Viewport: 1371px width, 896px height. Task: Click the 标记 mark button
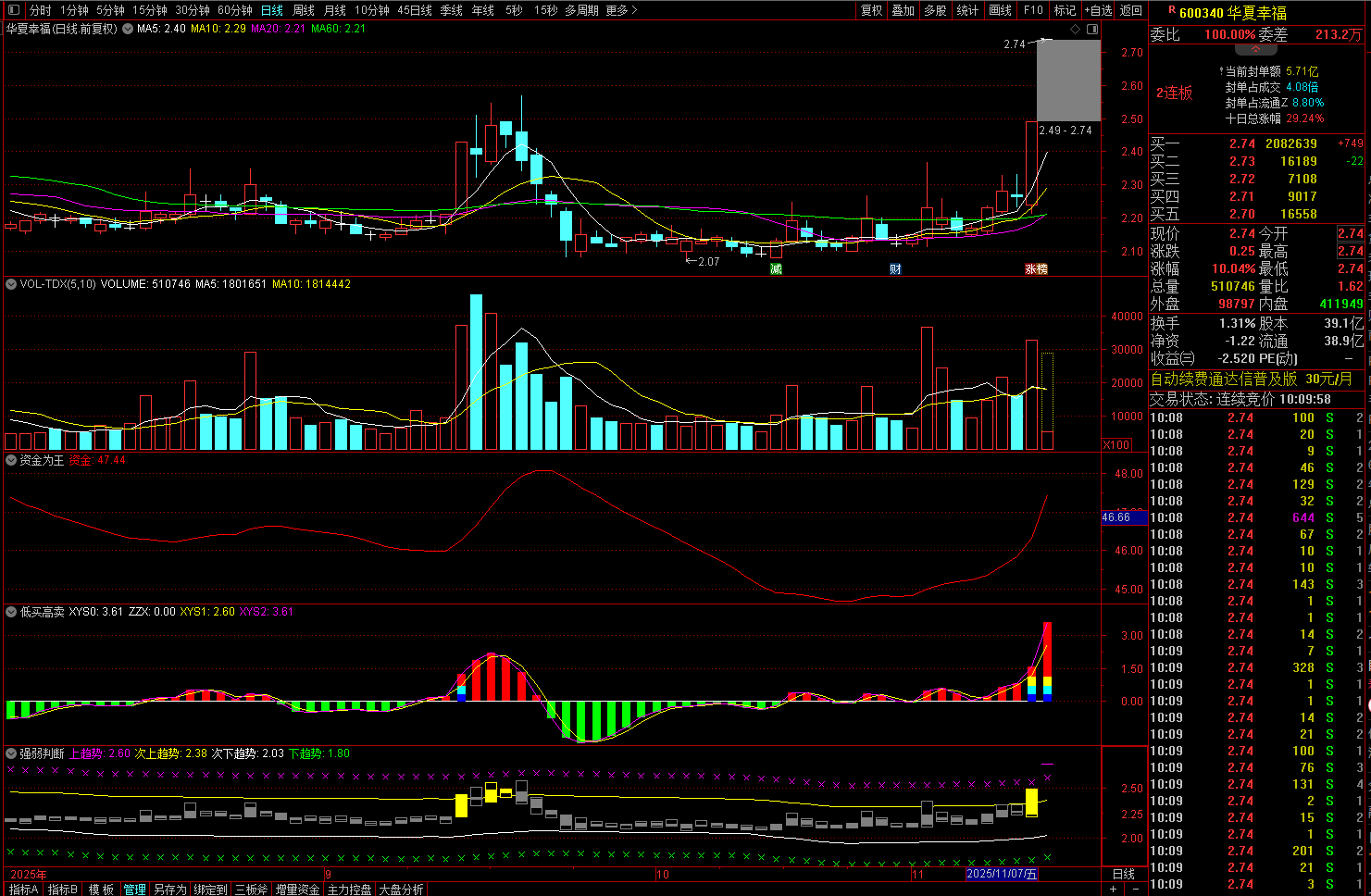[x=1065, y=10]
